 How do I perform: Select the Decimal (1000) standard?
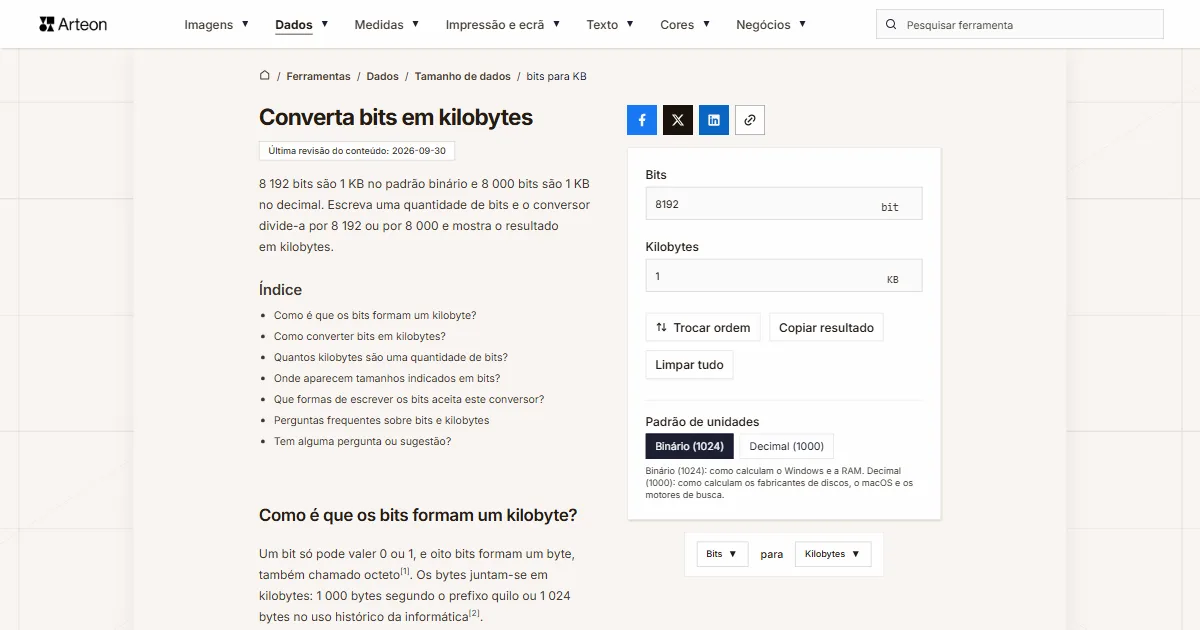click(787, 446)
